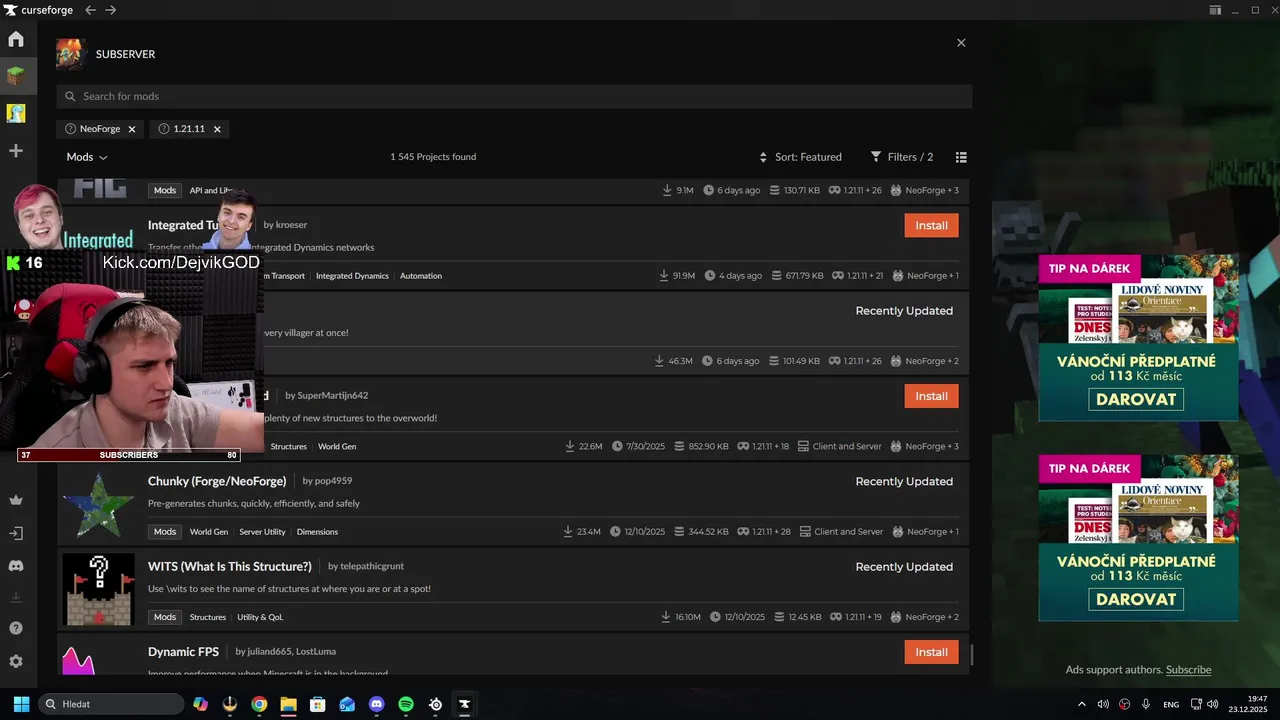Click Mods tag on WITS row

165,617
